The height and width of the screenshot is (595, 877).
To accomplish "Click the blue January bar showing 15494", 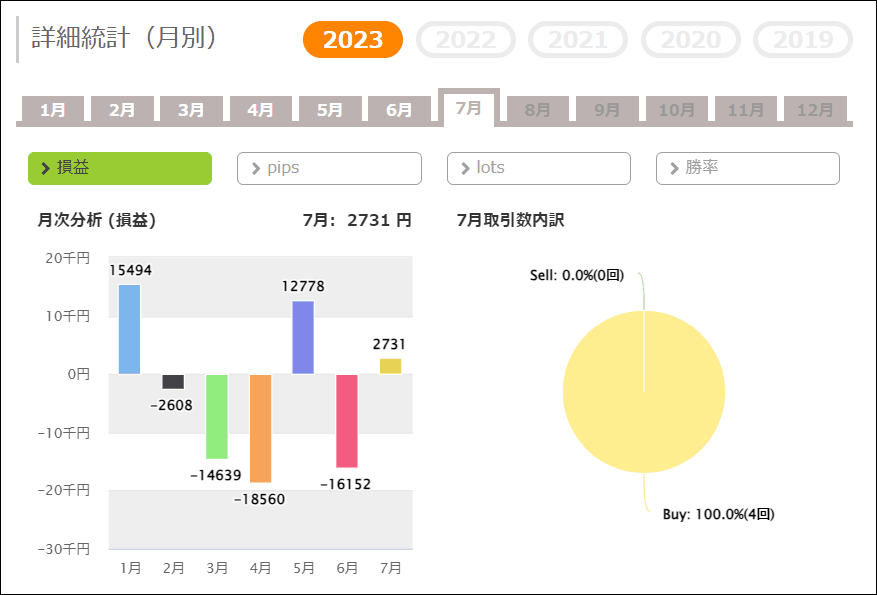I will [x=129, y=329].
